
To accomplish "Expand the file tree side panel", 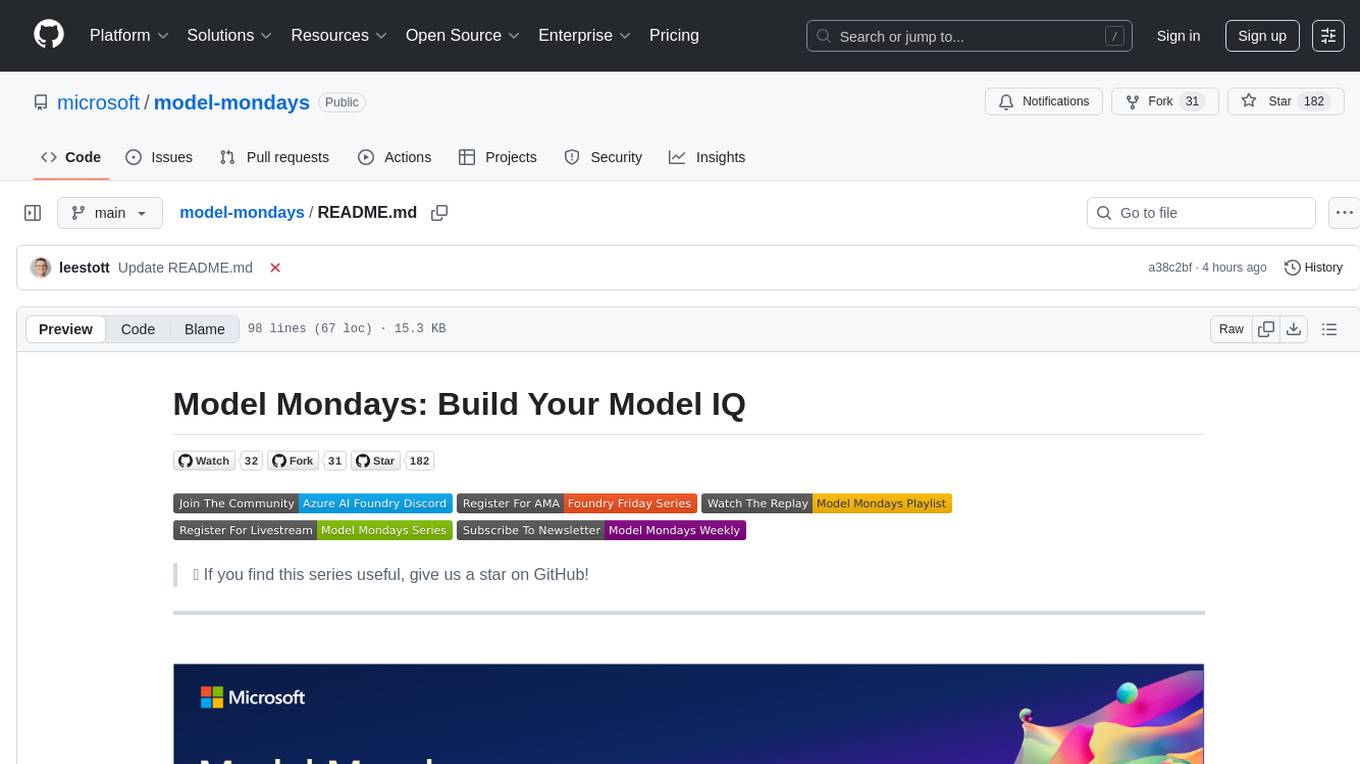I will coord(33,213).
